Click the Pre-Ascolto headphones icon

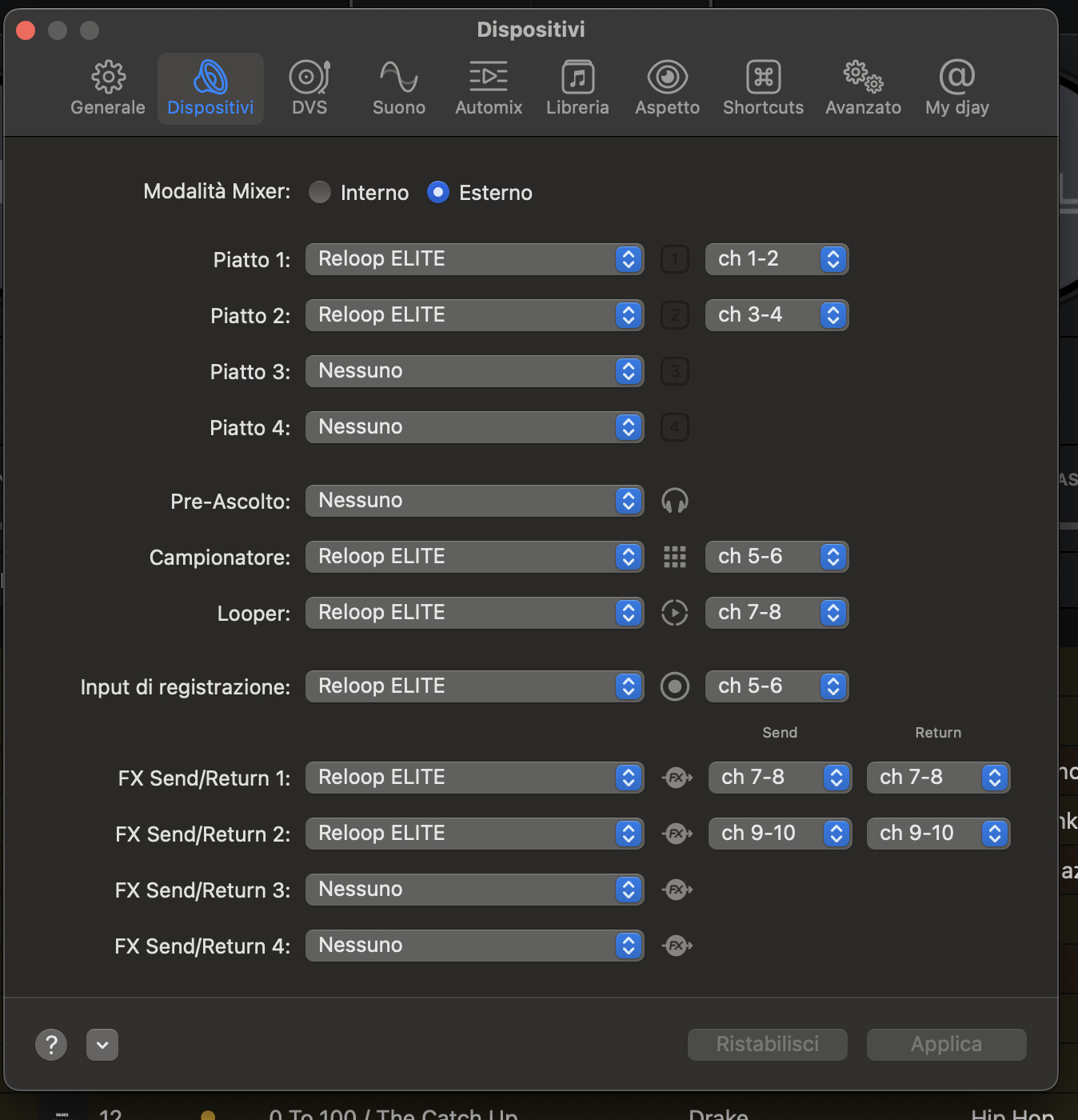[x=675, y=501]
